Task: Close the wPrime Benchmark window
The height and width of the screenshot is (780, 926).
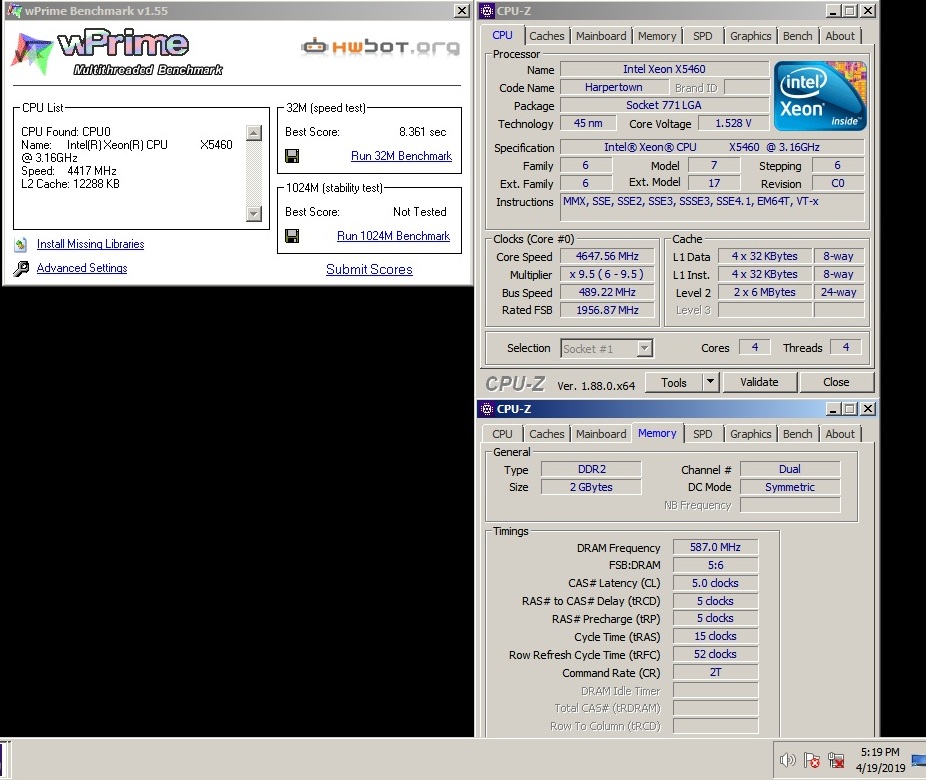Action: (462, 11)
